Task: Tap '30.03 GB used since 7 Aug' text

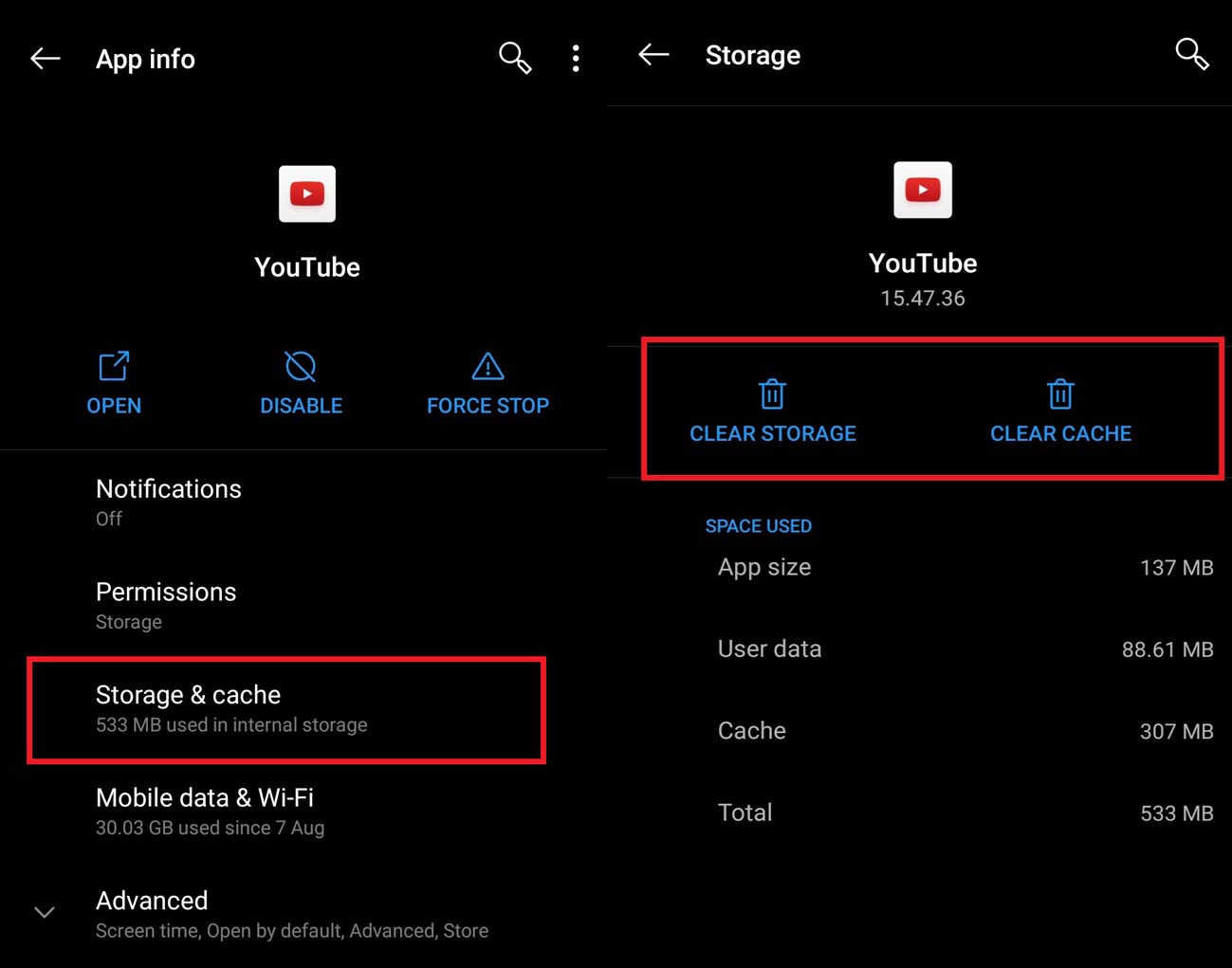Action: 210,828
